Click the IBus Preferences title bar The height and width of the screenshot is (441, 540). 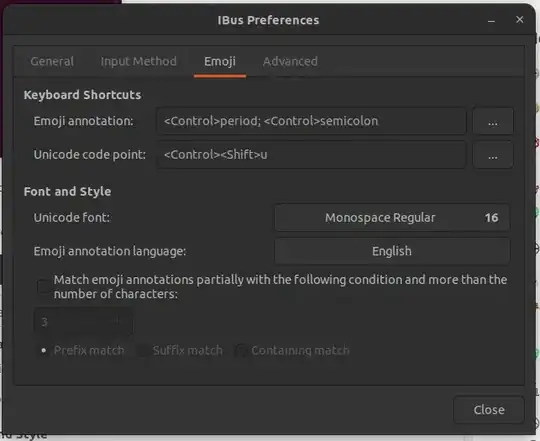268,20
